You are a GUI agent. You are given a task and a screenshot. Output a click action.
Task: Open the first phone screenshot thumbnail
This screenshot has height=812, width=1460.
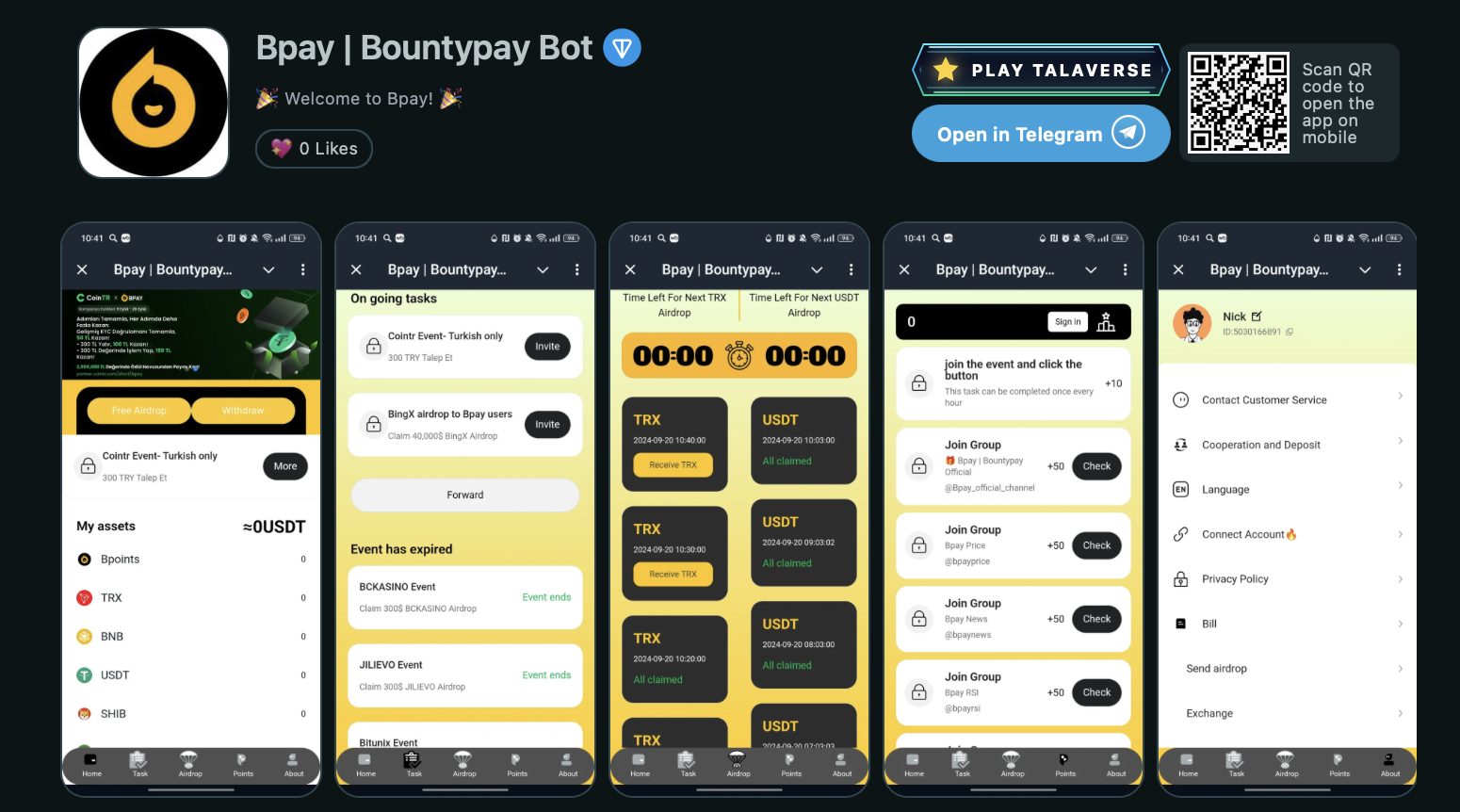tap(191, 509)
